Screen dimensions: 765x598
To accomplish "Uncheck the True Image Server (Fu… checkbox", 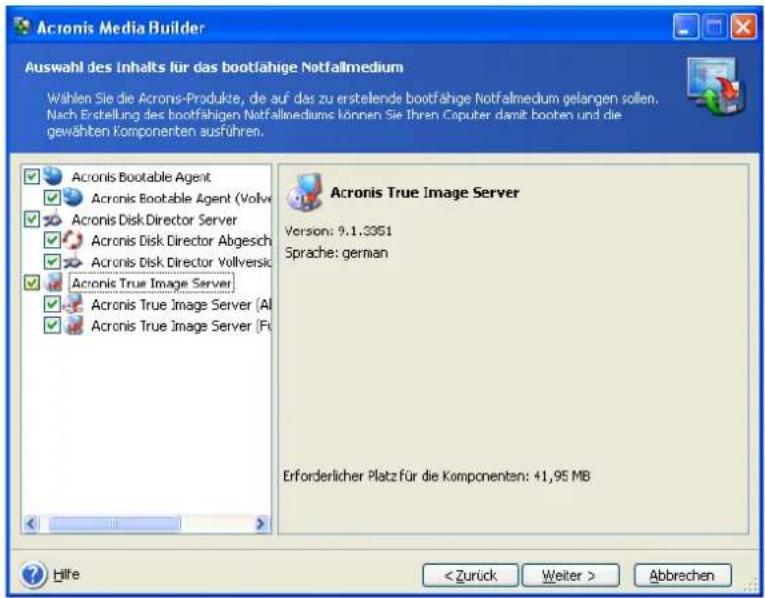I will point(52,325).
